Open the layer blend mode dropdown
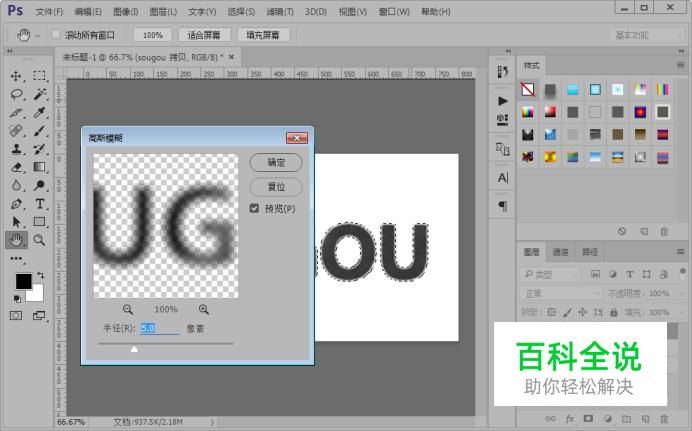Screen dimensions: 692x431 (x=560, y=293)
